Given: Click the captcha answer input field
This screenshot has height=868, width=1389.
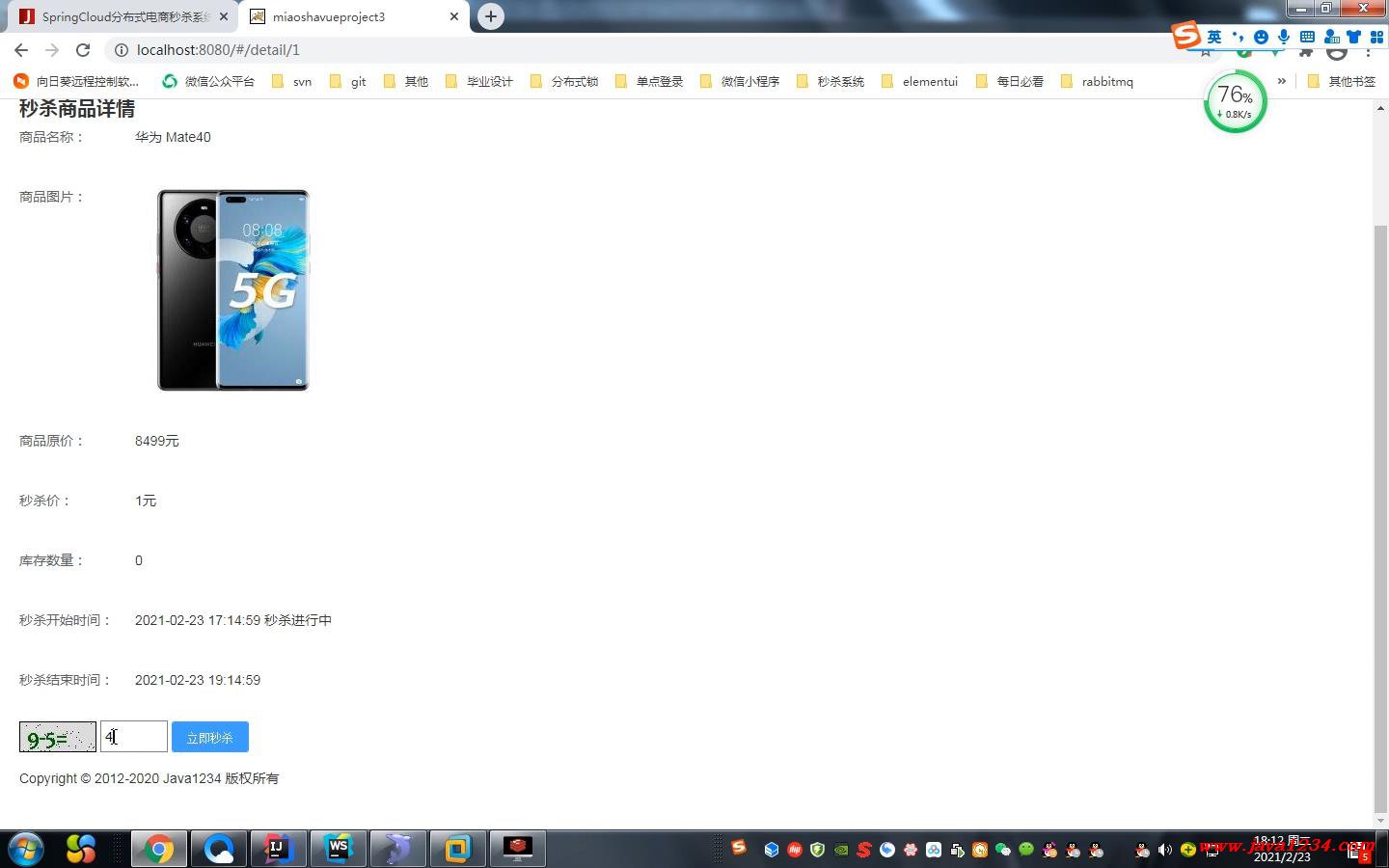Looking at the screenshot, I should pyautogui.click(x=134, y=737).
